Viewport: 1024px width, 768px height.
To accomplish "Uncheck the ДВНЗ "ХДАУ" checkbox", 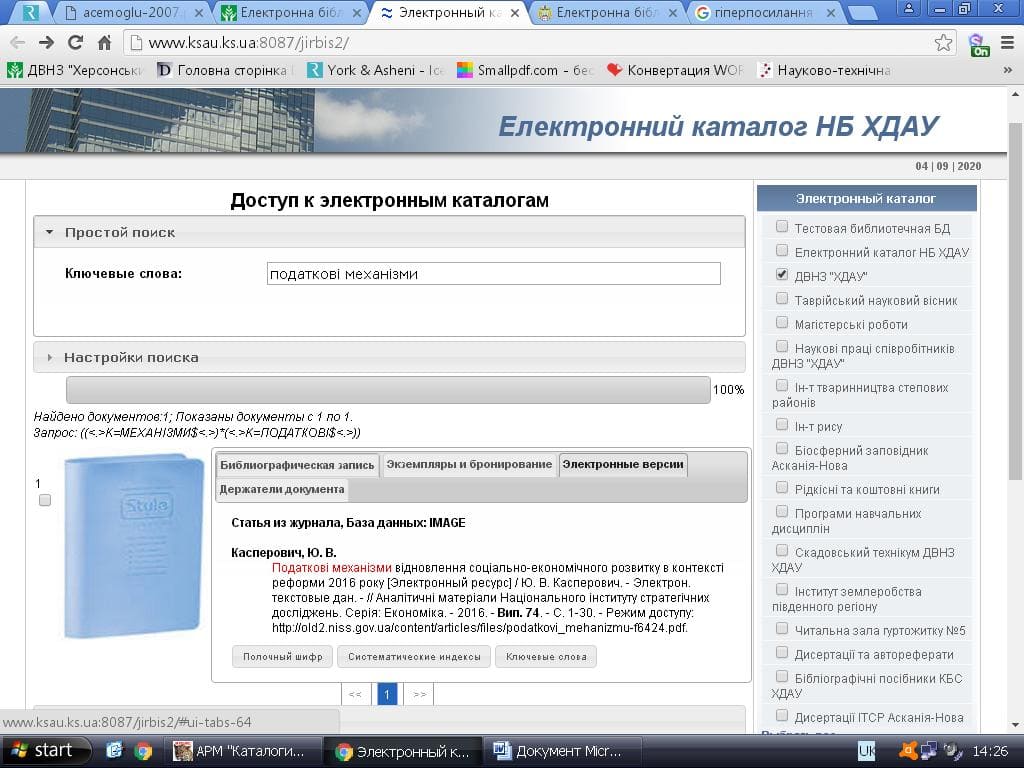I will pyautogui.click(x=782, y=274).
